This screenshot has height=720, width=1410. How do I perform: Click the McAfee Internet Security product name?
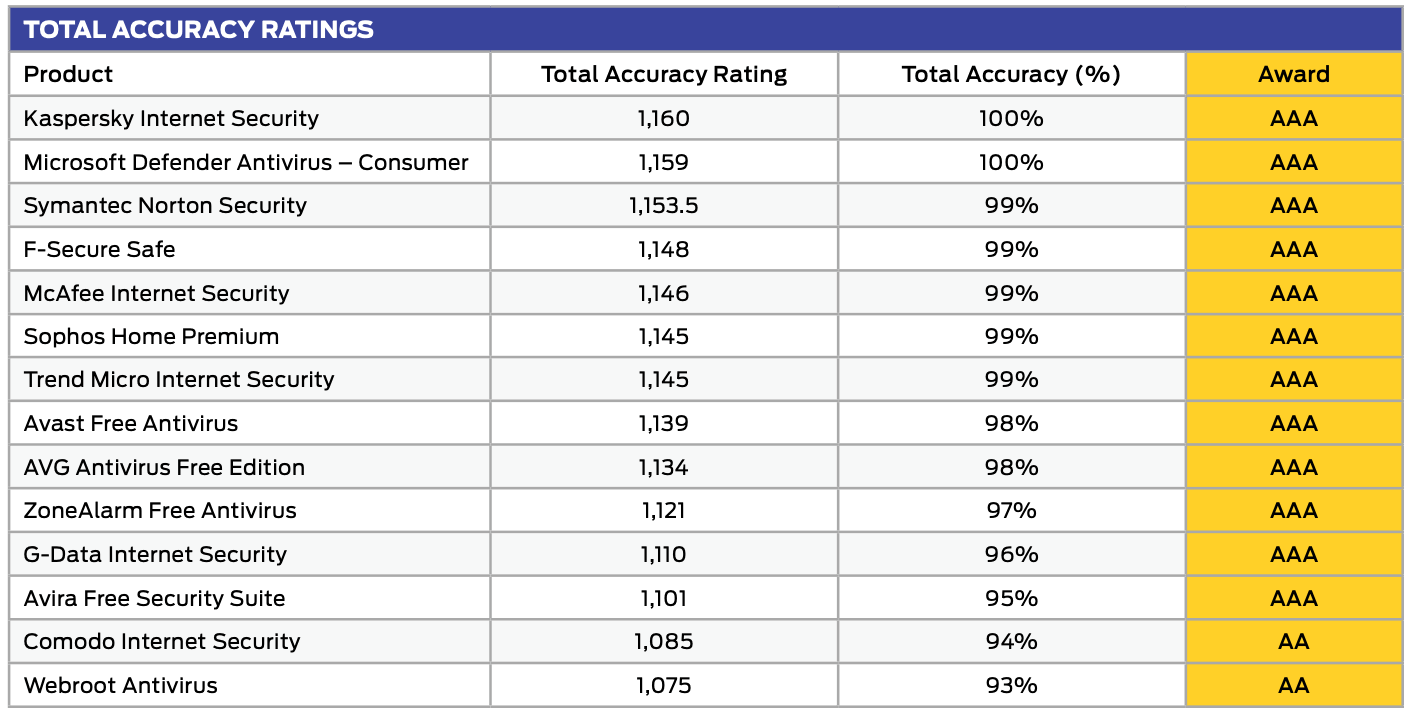point(156,293)
